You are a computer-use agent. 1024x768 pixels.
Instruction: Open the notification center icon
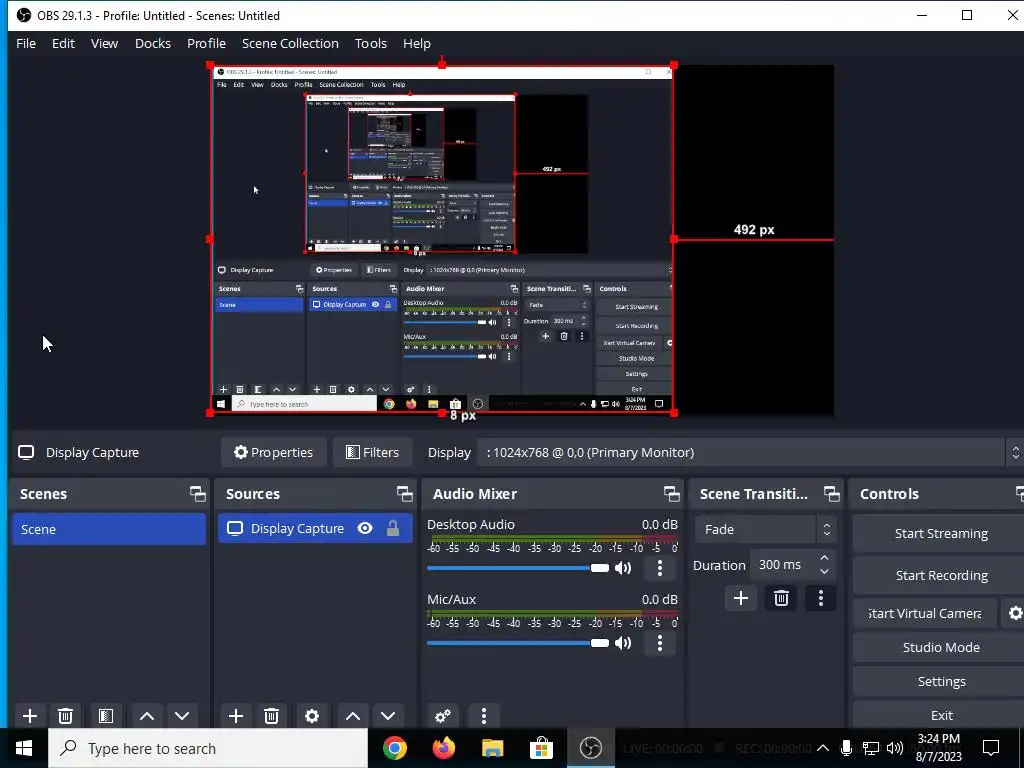pyautogui.click(x=991, y=748)
